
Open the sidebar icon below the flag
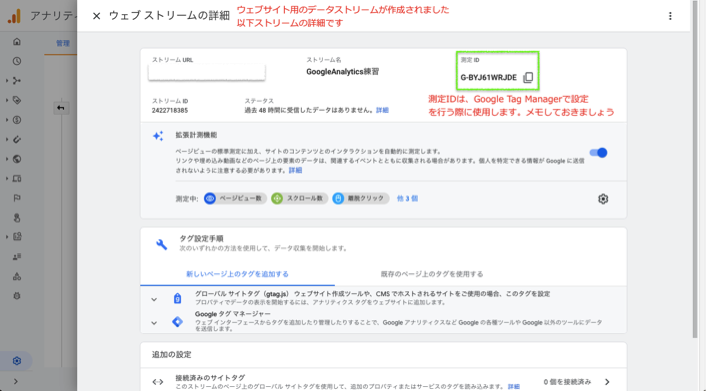coord(17,218)
